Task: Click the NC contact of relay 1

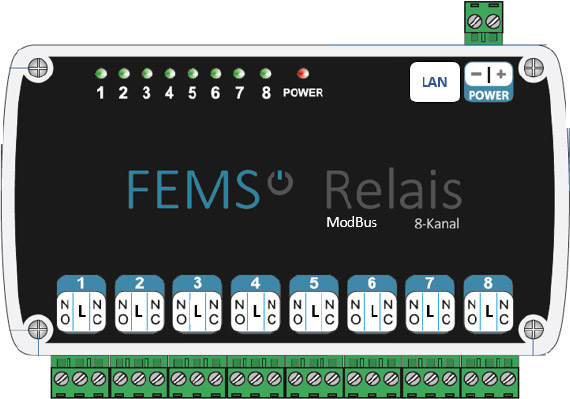Action: pos(97,312)
